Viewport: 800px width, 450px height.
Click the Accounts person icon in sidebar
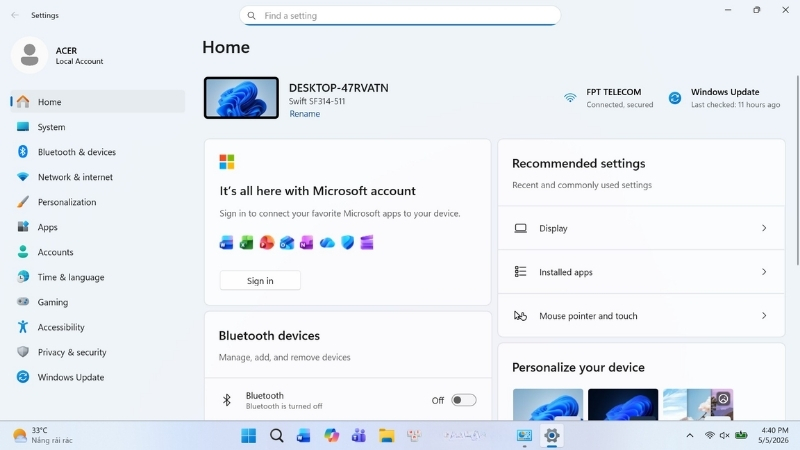(22, 252)
